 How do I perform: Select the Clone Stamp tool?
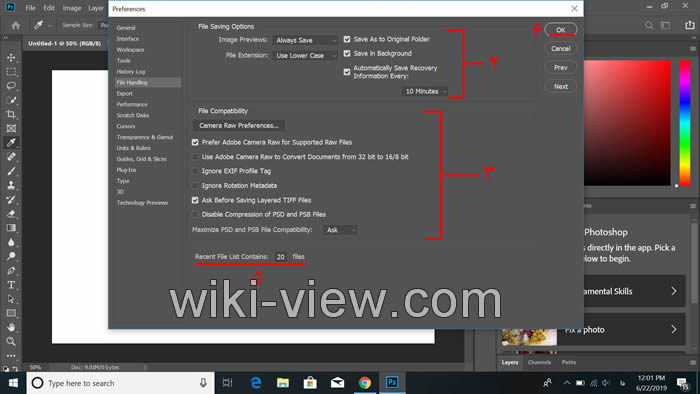(11, 186)
